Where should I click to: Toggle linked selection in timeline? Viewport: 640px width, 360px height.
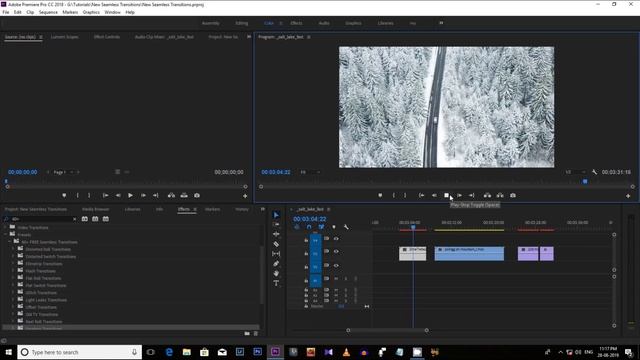[321, 227]
